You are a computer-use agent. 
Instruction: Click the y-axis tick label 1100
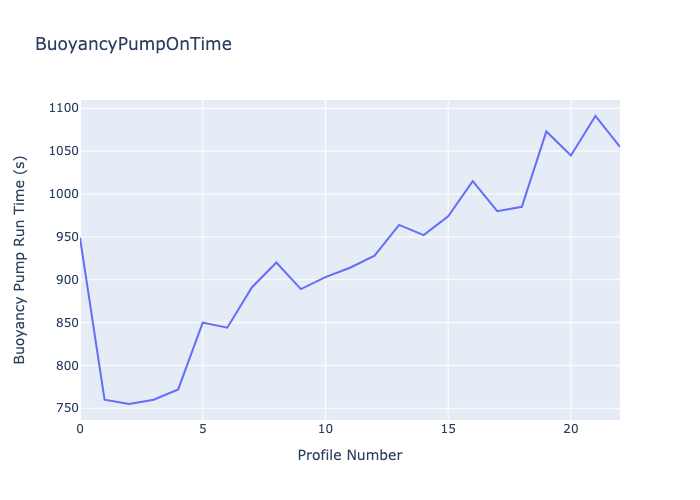click(x=59, y=108)
